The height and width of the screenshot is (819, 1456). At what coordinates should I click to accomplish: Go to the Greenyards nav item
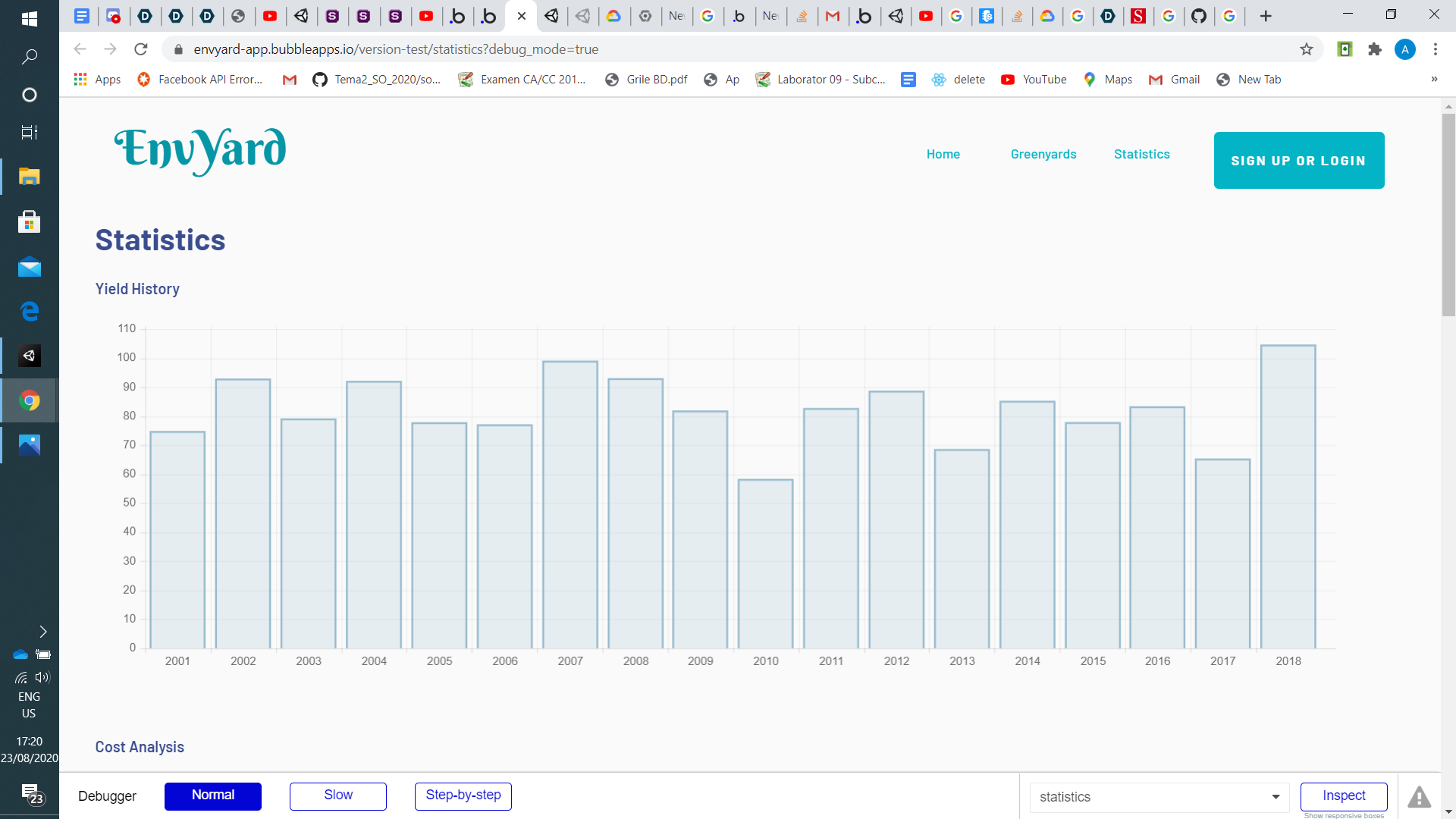(1043, 154)
